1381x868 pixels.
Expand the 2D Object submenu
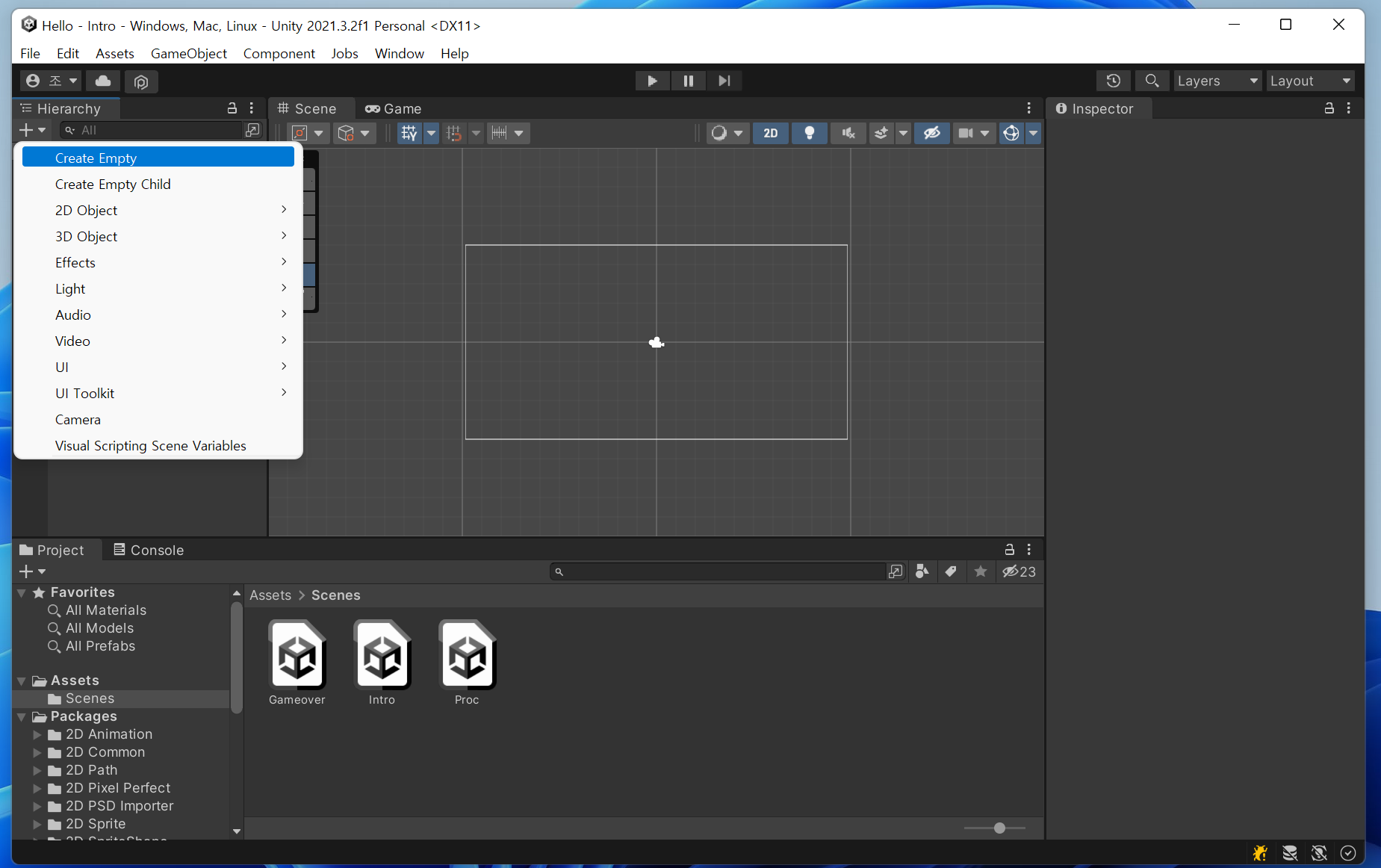(x=158, y=210)
